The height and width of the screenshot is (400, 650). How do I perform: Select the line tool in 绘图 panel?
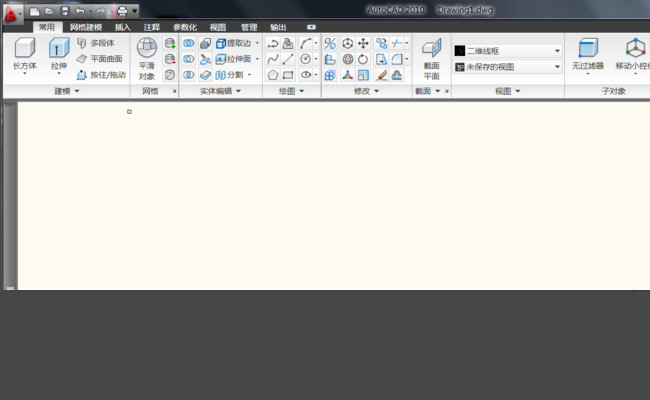tap(288, 59)
